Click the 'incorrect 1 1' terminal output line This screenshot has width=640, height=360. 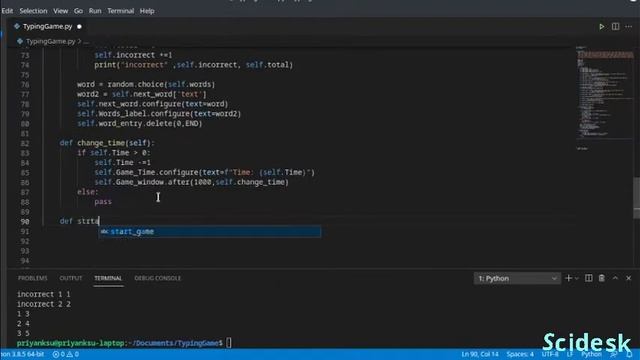44,294
